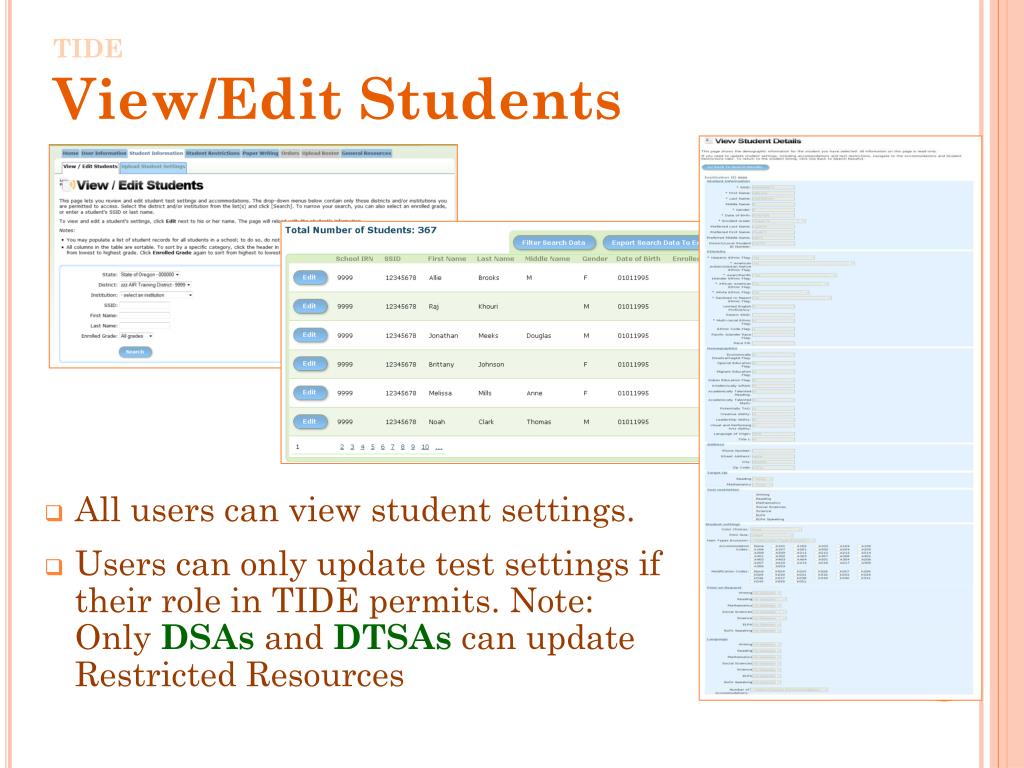
Task: Go to results page 2
Action: (x=342, y=447)
